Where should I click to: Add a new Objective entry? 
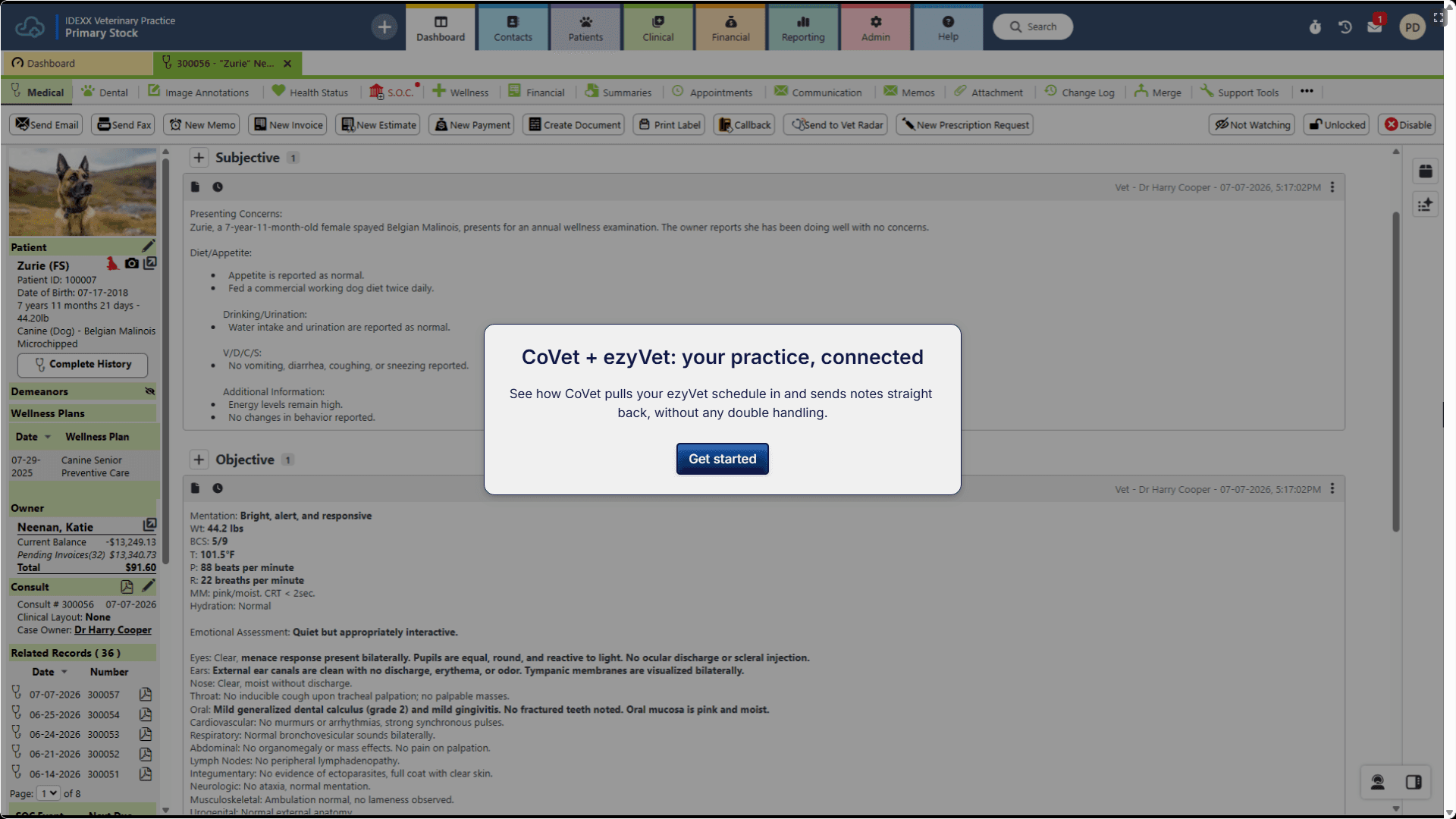[x=199, y=460]
